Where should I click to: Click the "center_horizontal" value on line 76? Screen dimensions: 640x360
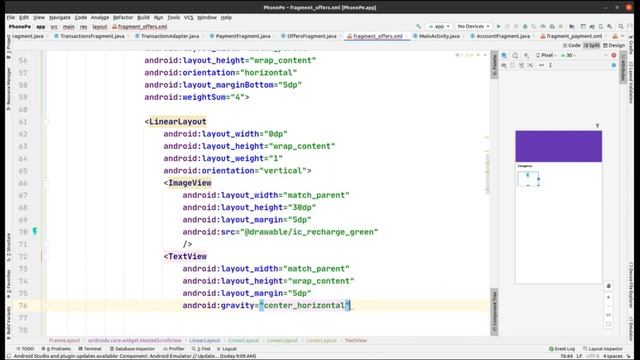click(305, 305)
